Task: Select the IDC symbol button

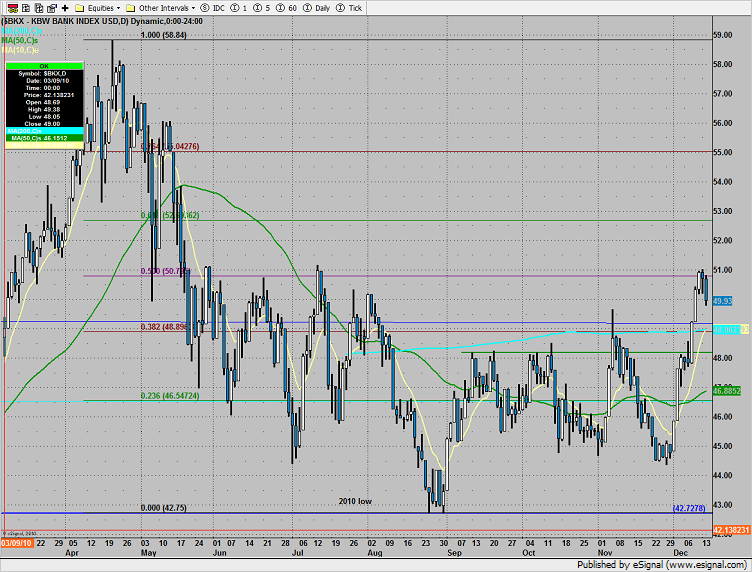Action: pos(212,8)
